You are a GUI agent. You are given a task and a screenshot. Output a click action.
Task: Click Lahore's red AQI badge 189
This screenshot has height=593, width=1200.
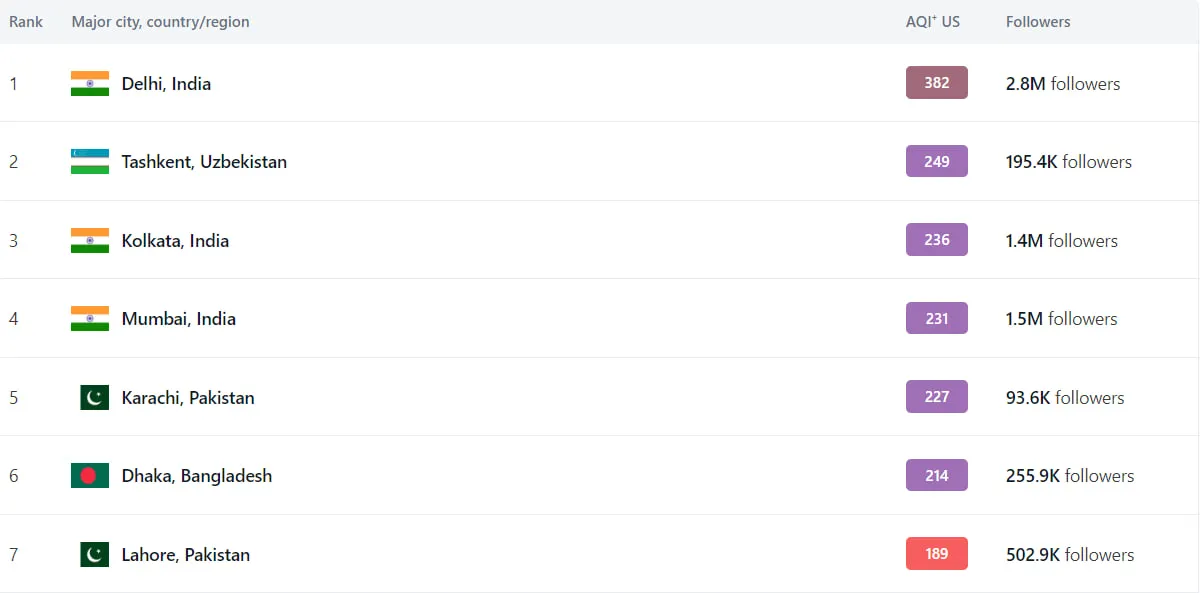(937, 554)
